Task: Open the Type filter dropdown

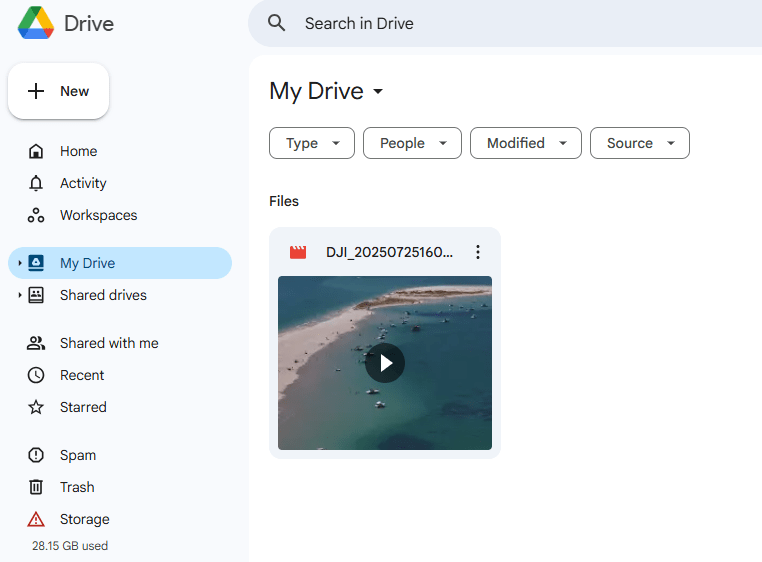Action: point(311,143)
